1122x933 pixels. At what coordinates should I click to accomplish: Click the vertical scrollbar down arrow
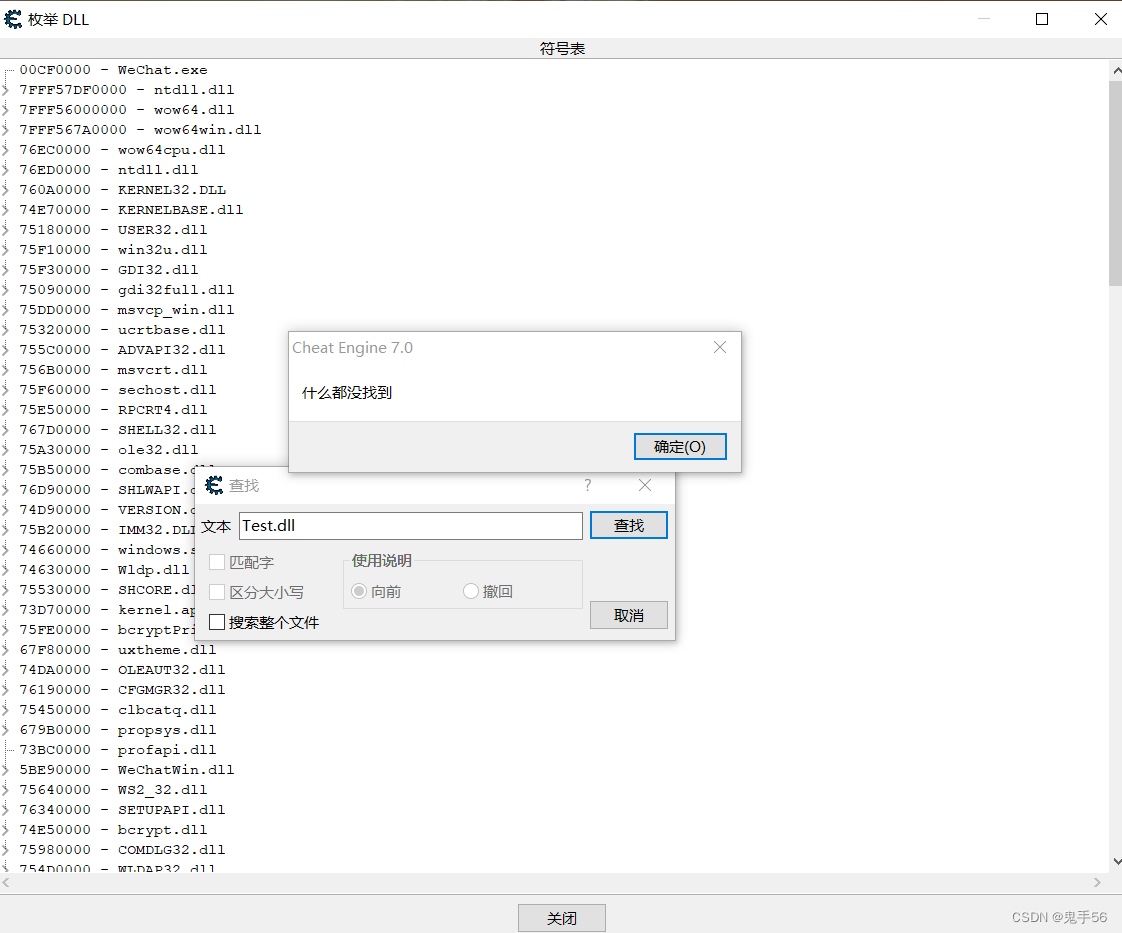coord(1116,862)
